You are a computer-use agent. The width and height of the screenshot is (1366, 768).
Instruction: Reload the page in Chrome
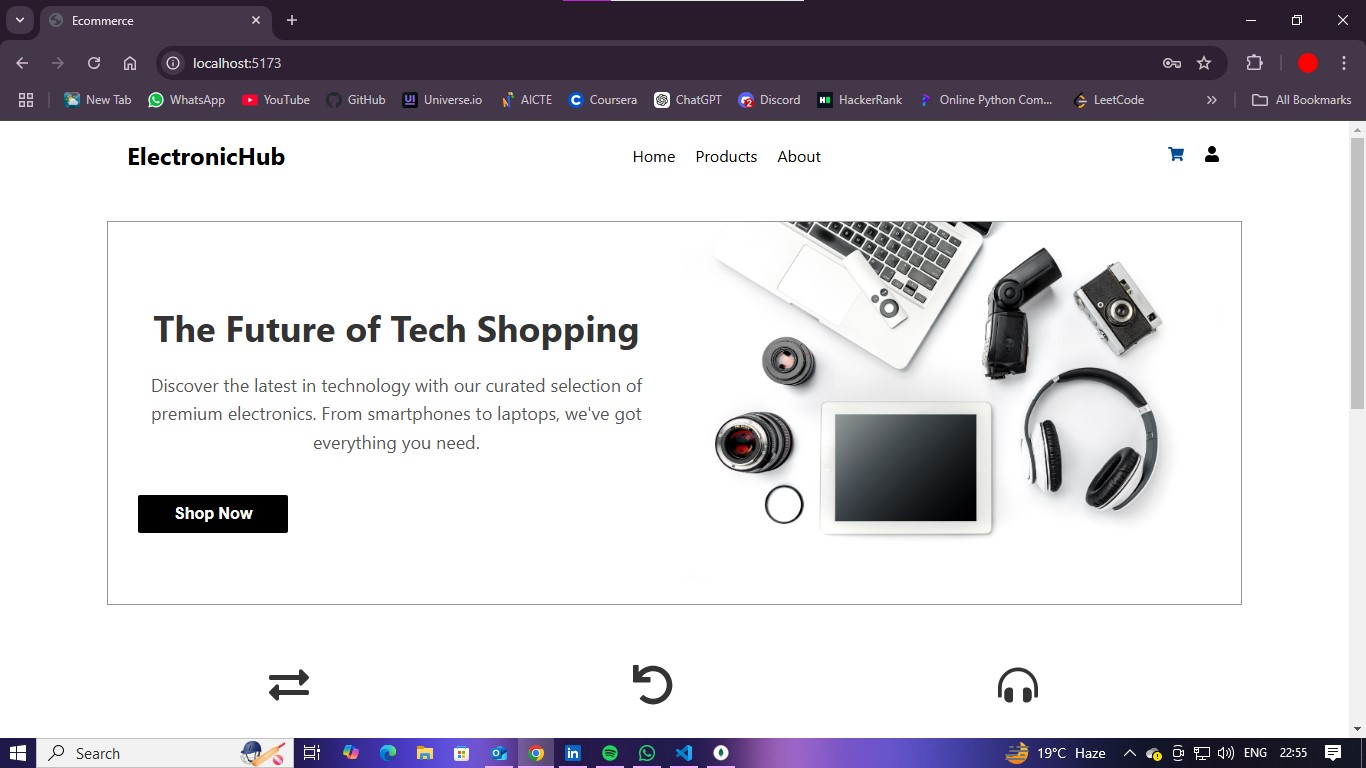pyautogui.click(x=94, y=63)
